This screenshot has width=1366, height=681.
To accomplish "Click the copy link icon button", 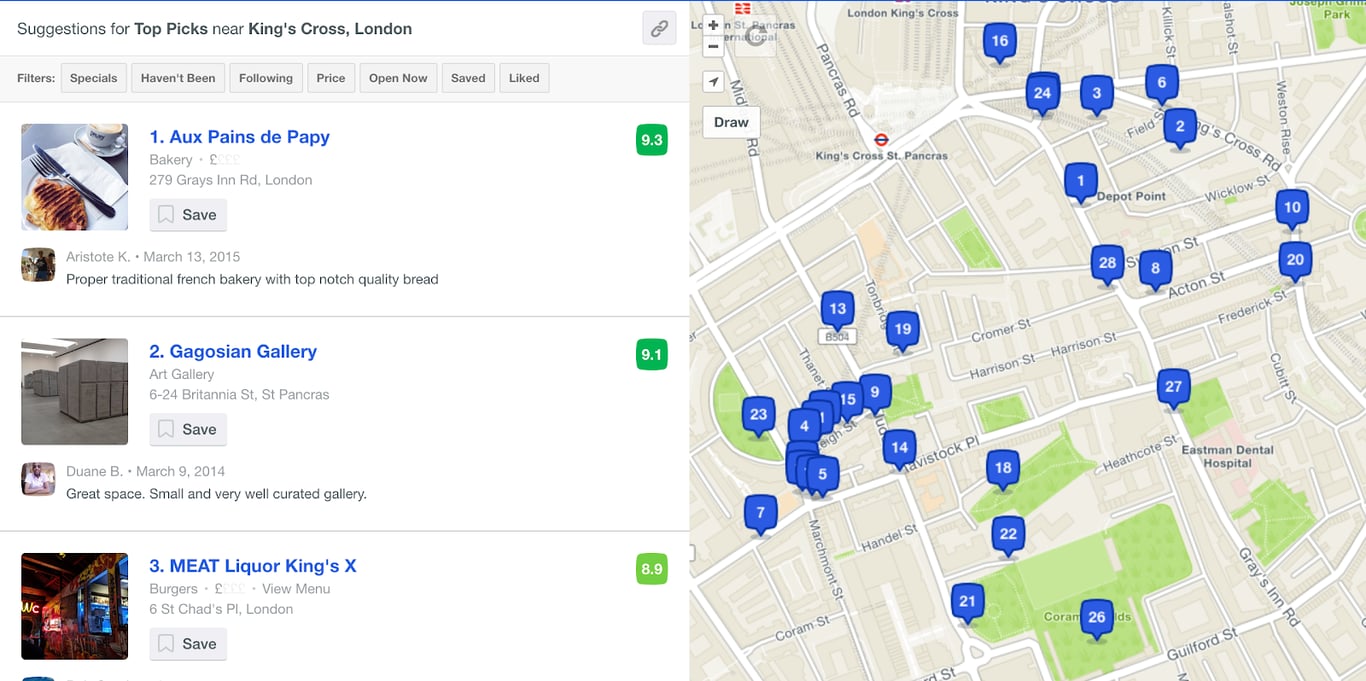I will pos(659,29).
